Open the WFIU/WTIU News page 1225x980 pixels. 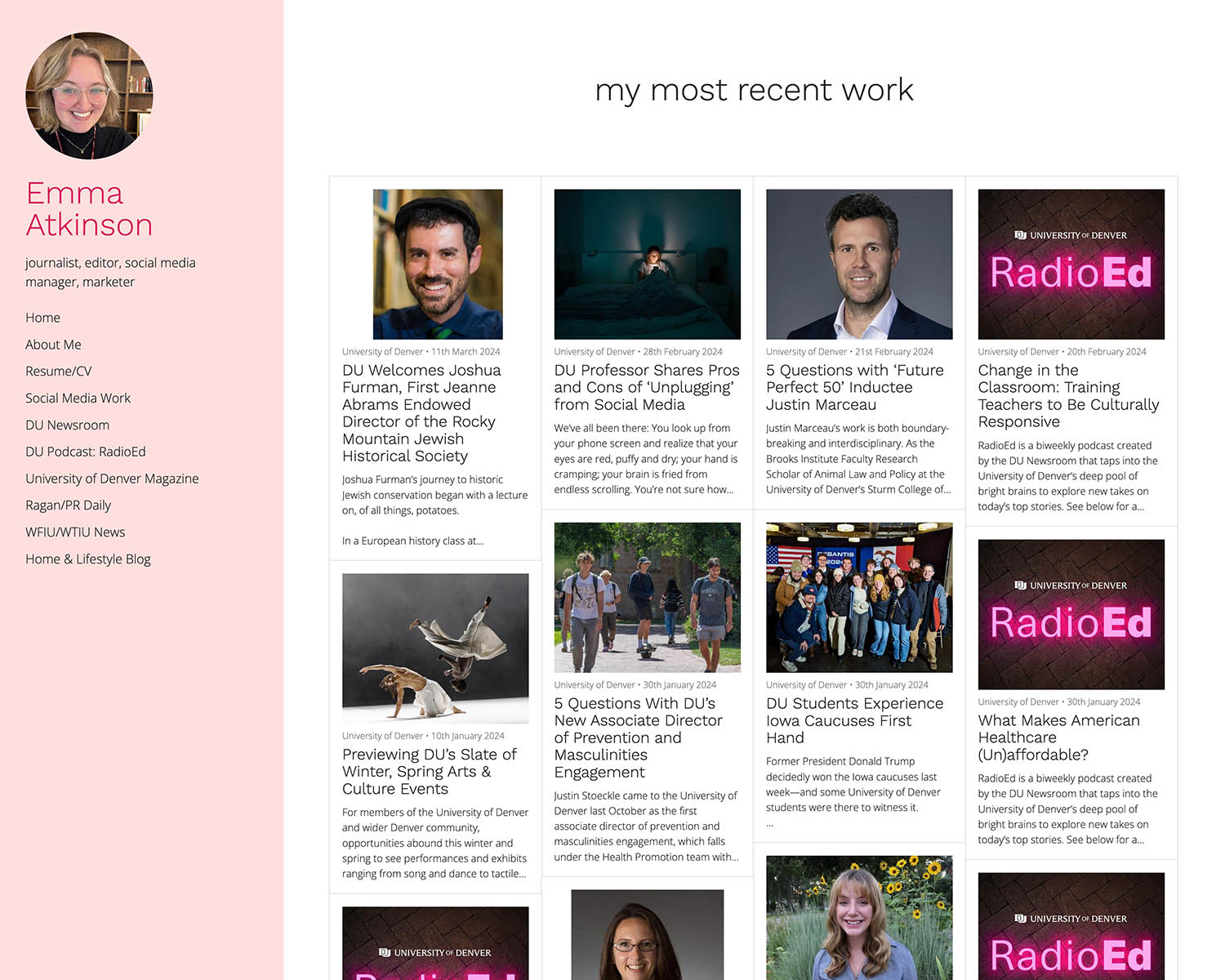pos(74,532)
